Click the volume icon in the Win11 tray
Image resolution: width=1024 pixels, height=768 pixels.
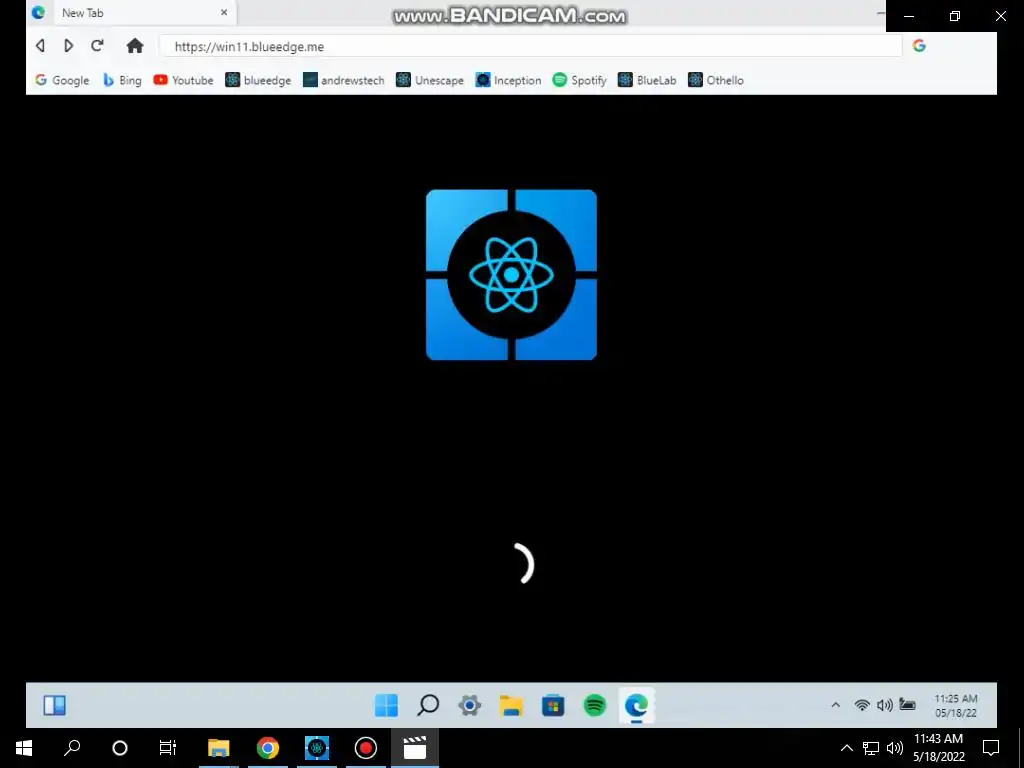[x=885, y=705]
